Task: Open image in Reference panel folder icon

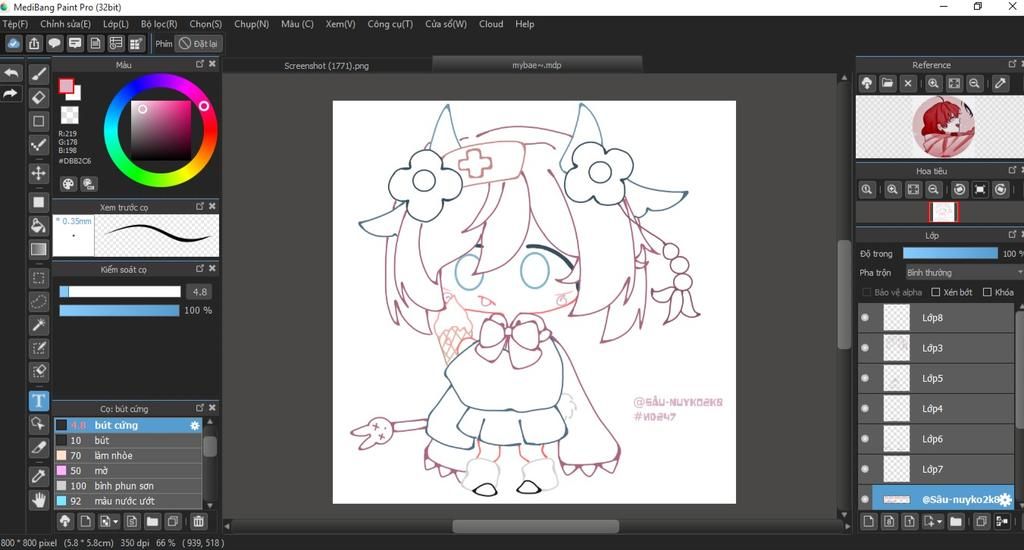Action: coord(887,83)
